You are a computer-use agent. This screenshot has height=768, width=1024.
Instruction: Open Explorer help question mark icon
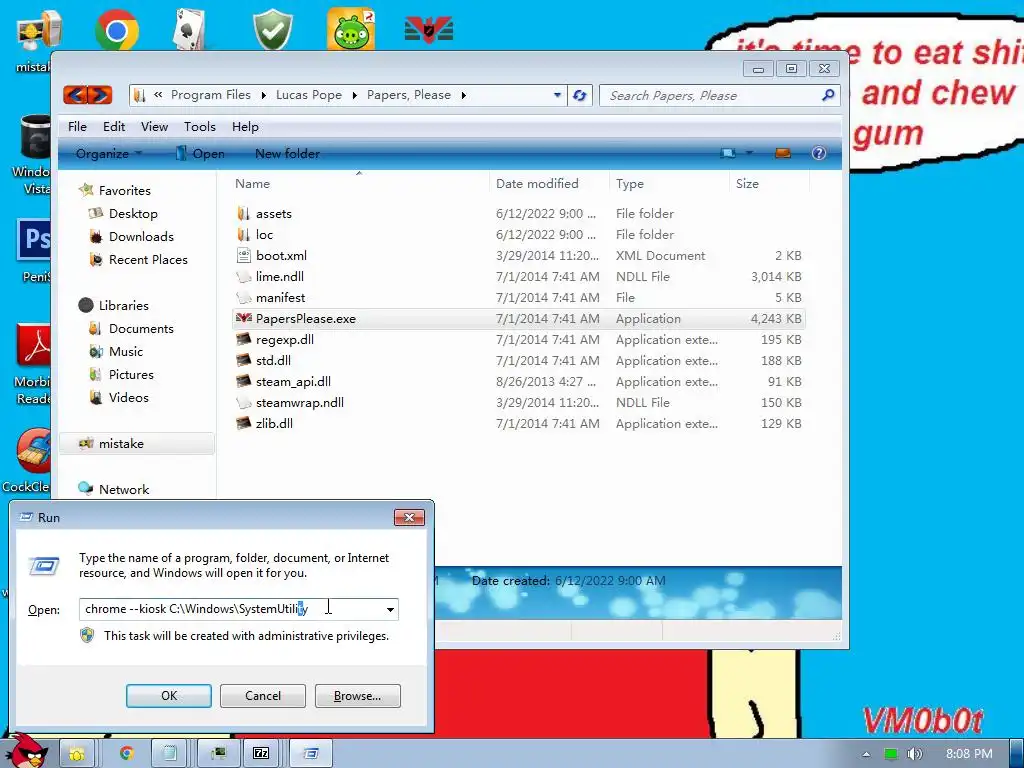[x=818, y=153]
